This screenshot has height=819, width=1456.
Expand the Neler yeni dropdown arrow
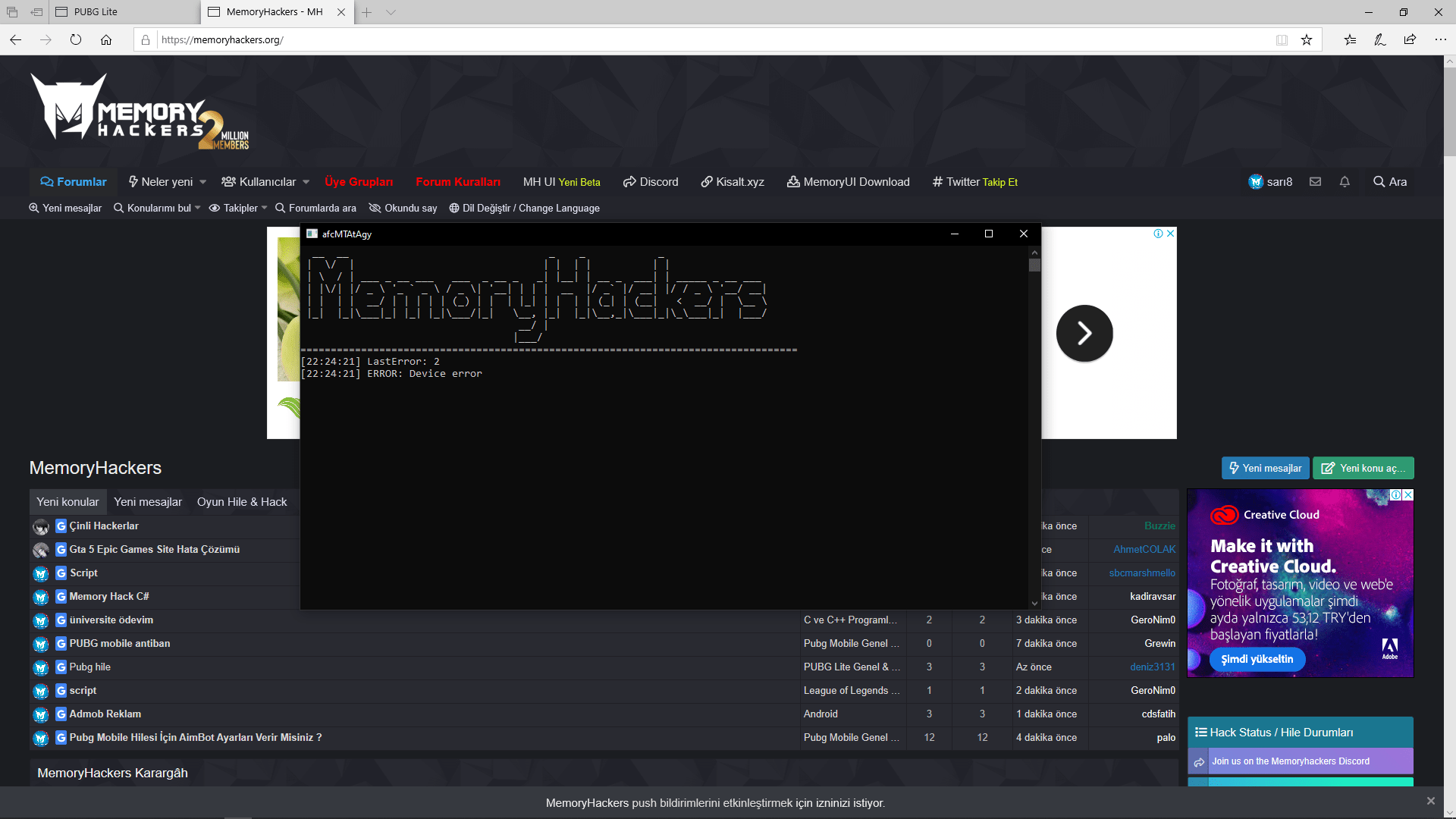click(203, 182)
